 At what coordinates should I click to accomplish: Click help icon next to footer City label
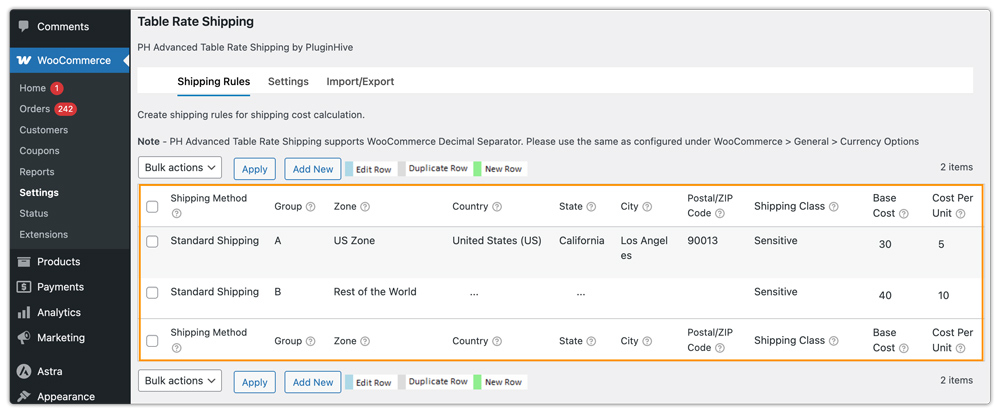[x=647, y=341]
